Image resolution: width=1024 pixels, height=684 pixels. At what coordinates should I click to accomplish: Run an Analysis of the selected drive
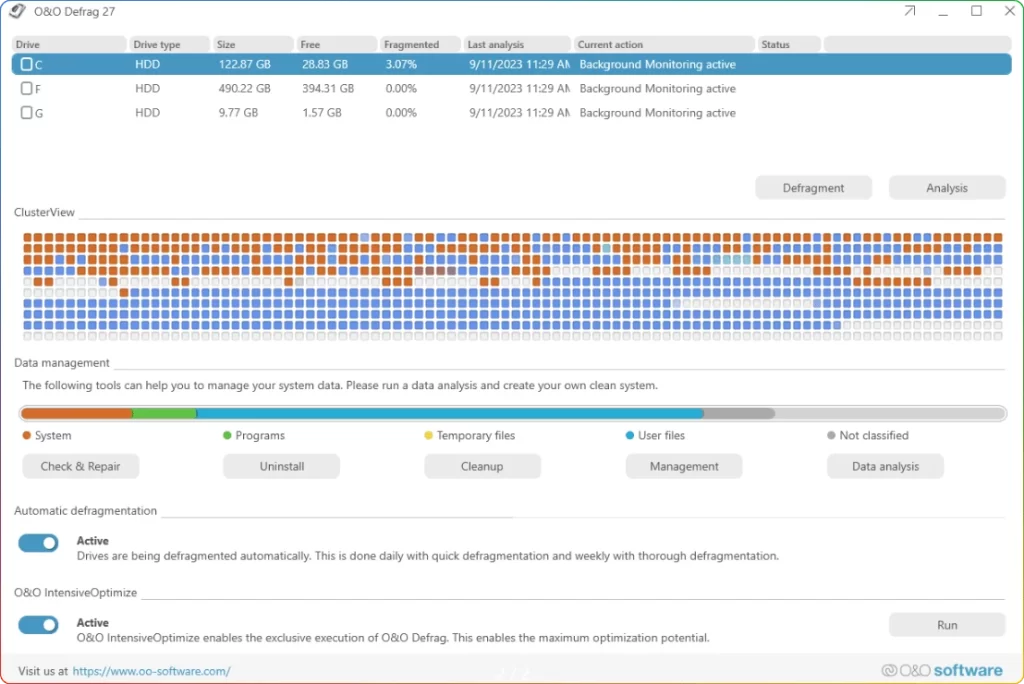click(x=946, y=187)
